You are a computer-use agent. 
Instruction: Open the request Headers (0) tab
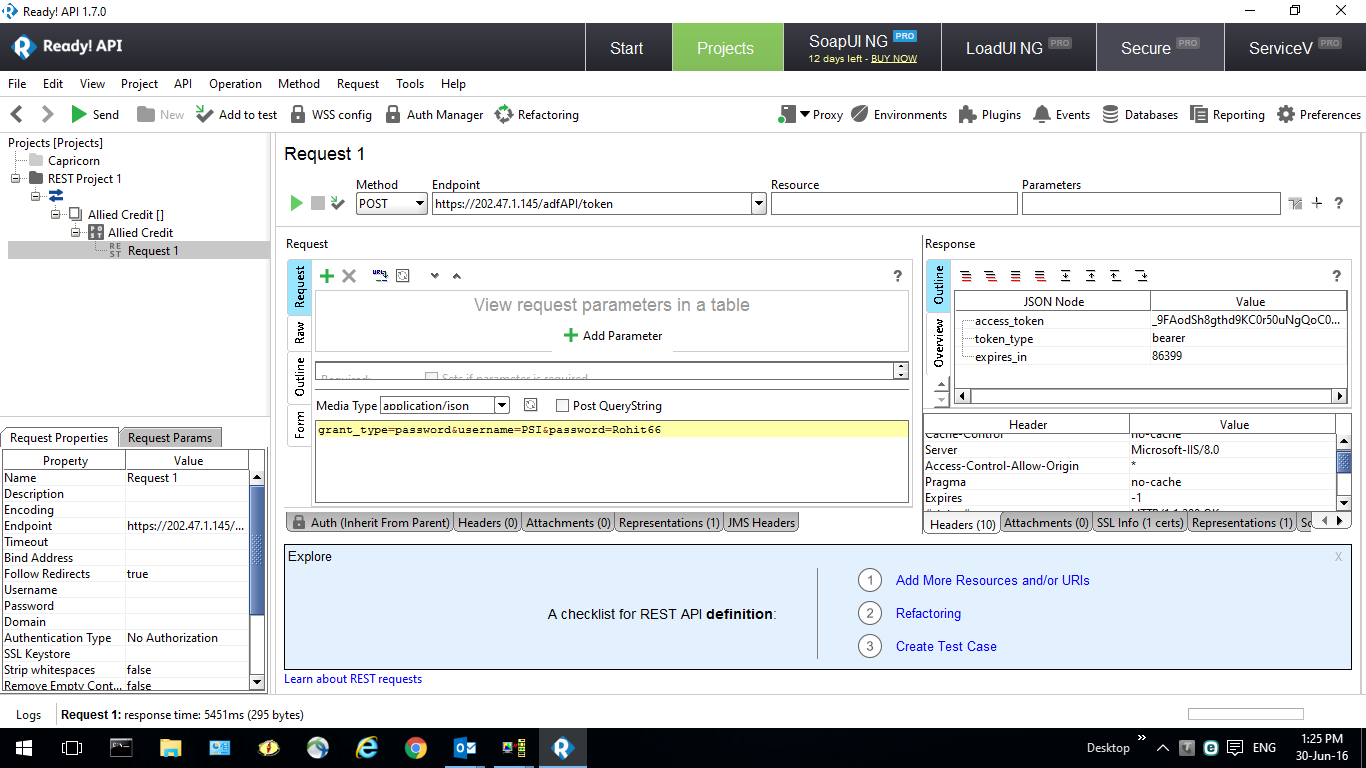(488, 522)
